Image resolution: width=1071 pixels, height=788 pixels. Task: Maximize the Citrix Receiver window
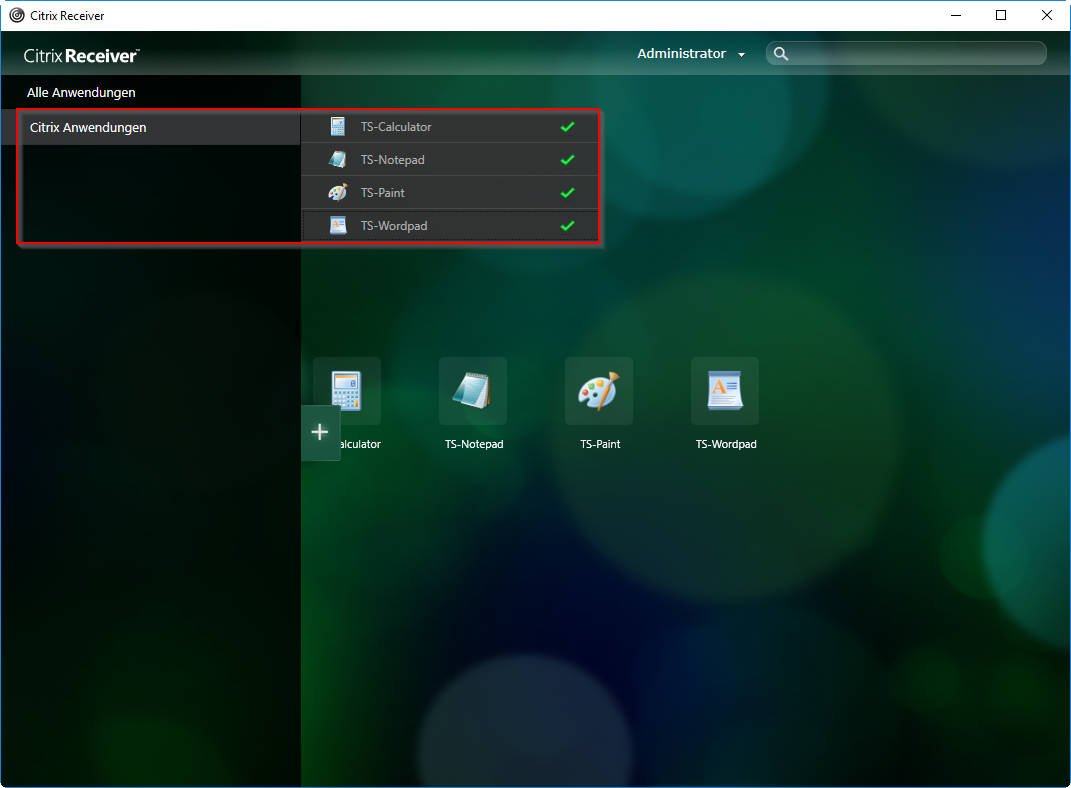coord(1001,15)
